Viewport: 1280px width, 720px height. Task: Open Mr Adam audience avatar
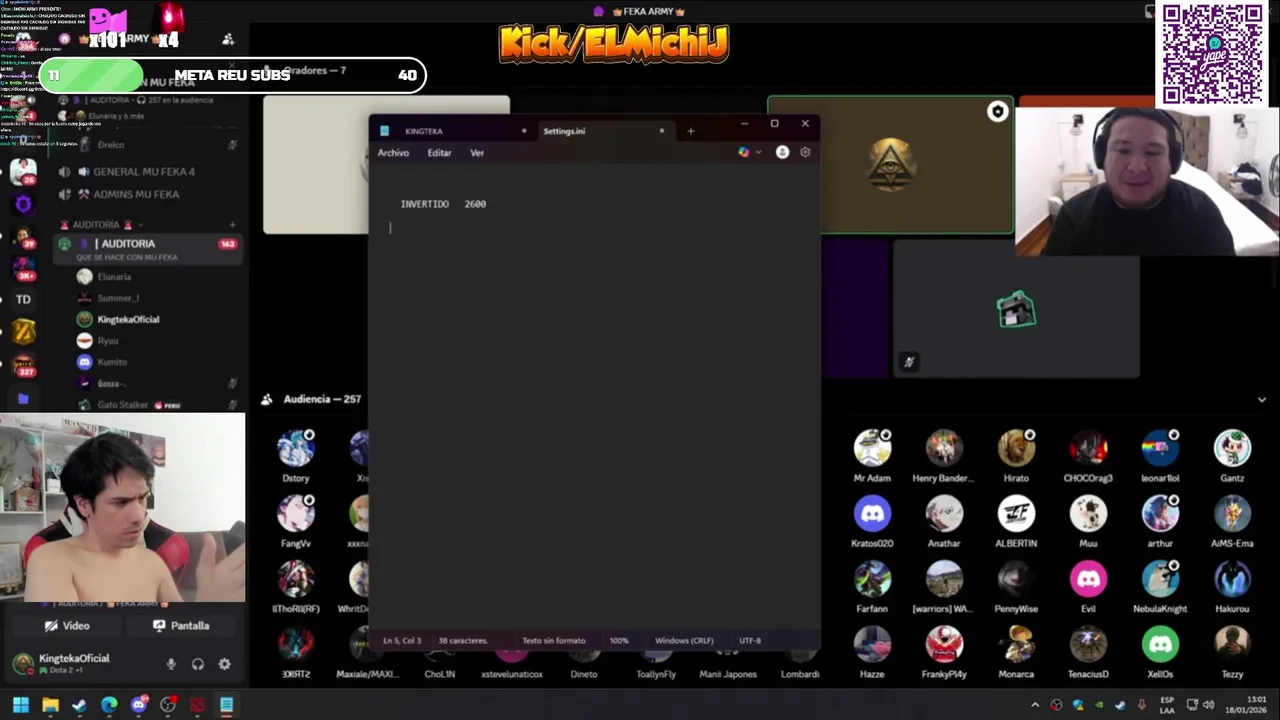point(872,449)
